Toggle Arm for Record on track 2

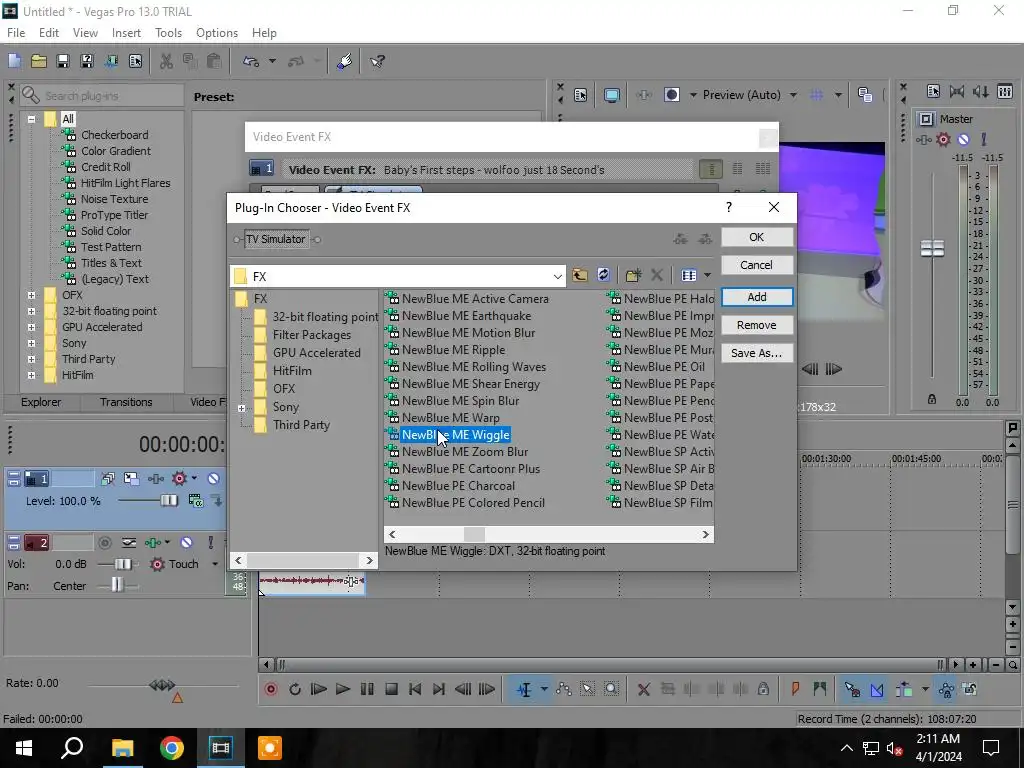pos(104,543)
